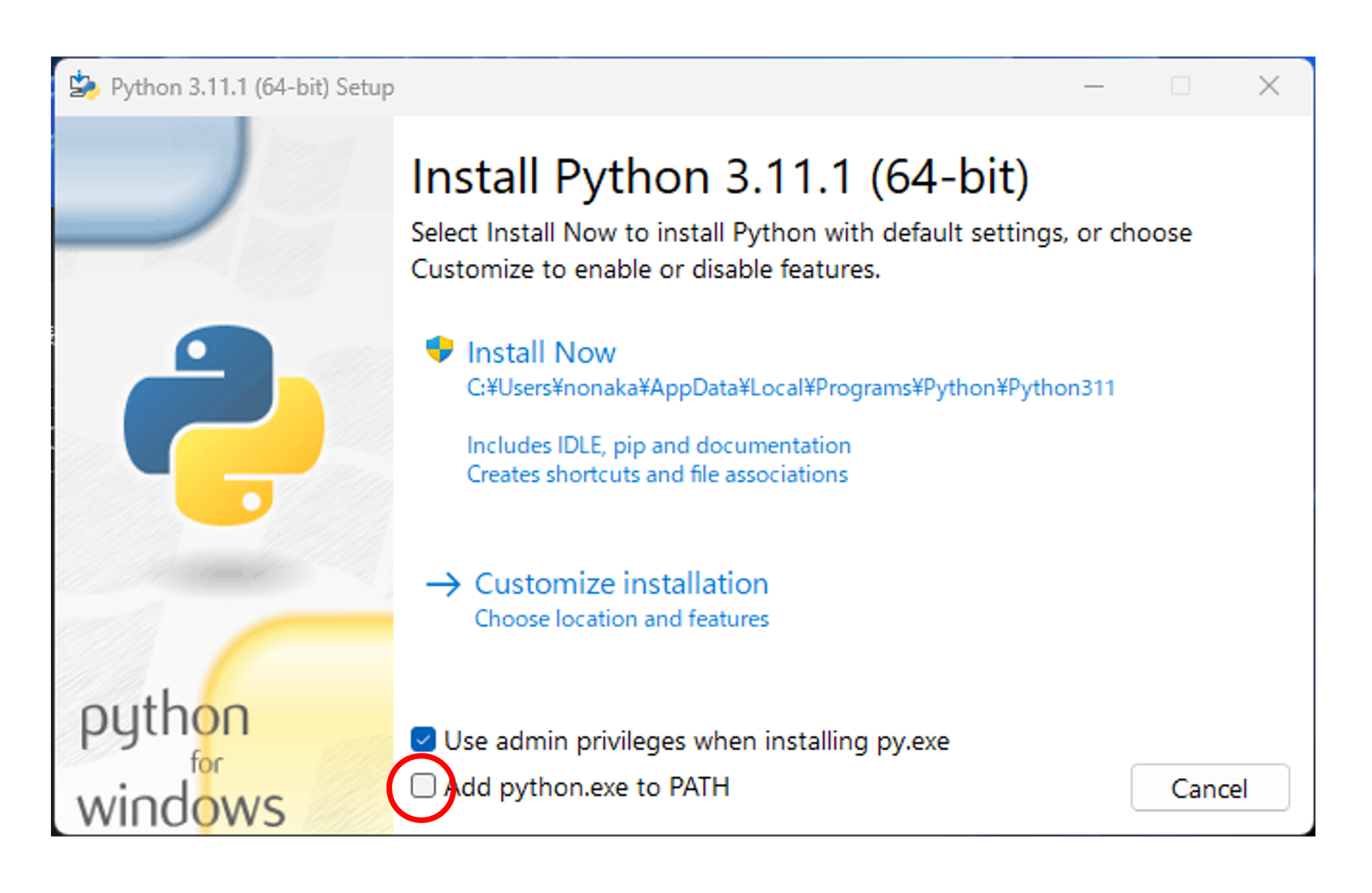Viewport: 1372px width, 893px height.
Task: Click Includes IDLE, pip and documentation text
Action: tap(659, 445)
